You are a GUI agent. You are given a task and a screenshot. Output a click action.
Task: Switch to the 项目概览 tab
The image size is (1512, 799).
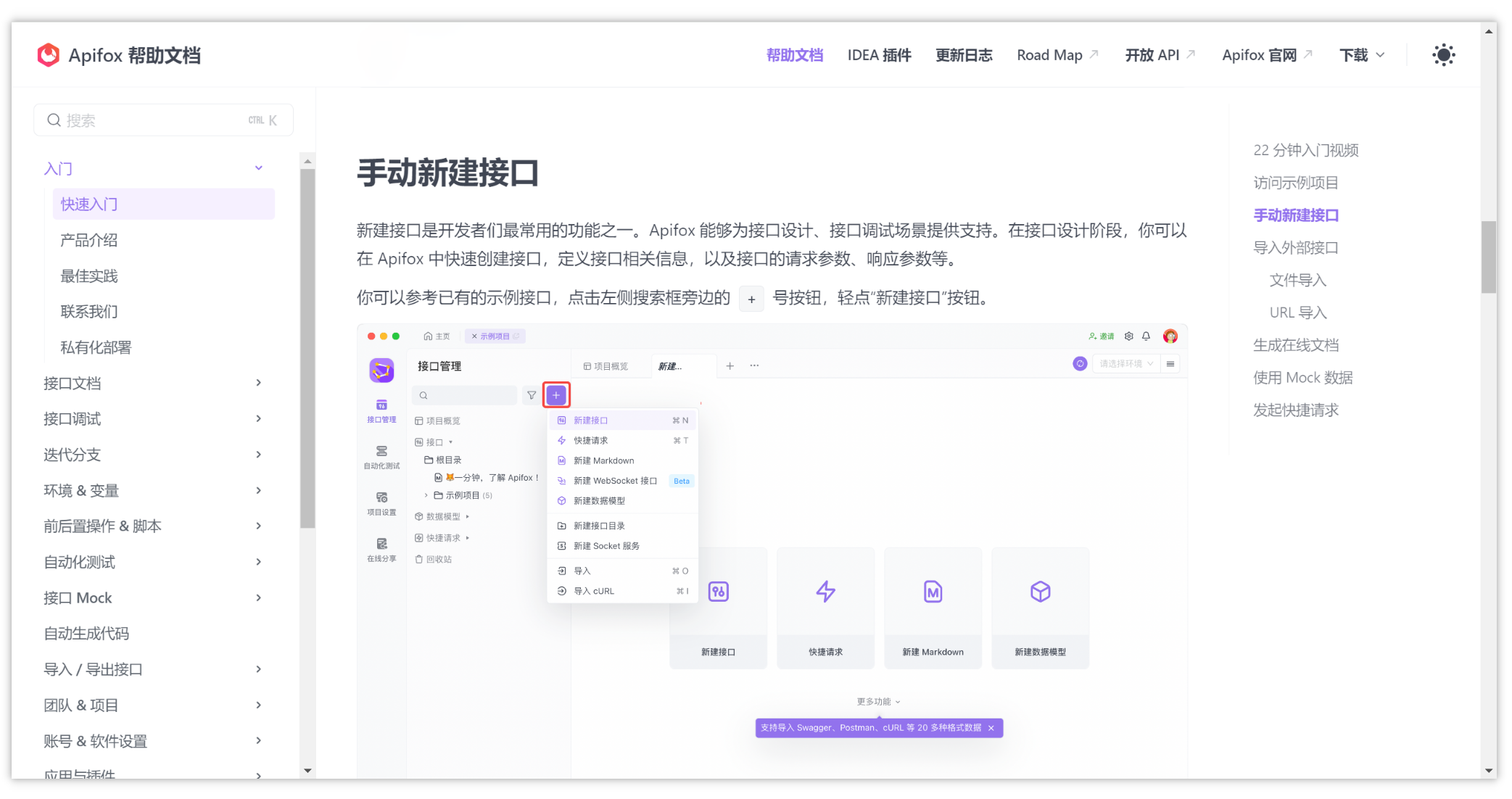[611, 366]
